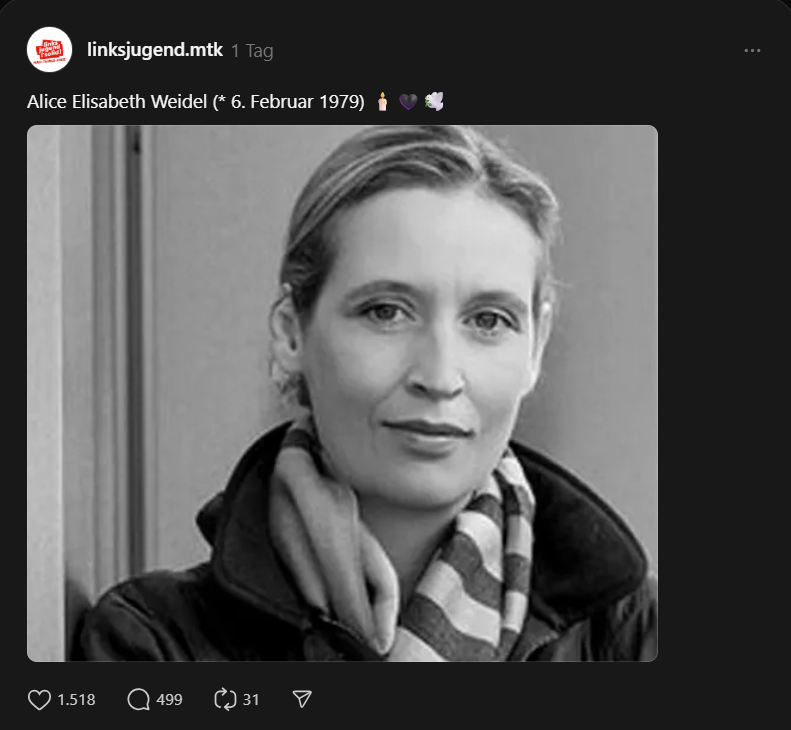
Task: Click the candle emoji in the caption
Action: [x=382, y=101]
